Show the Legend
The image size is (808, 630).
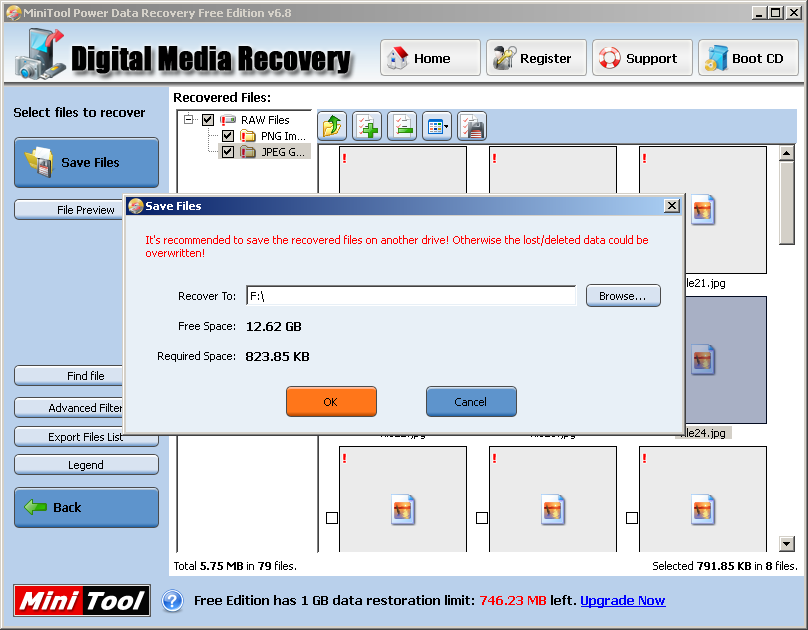click(86, 465)
